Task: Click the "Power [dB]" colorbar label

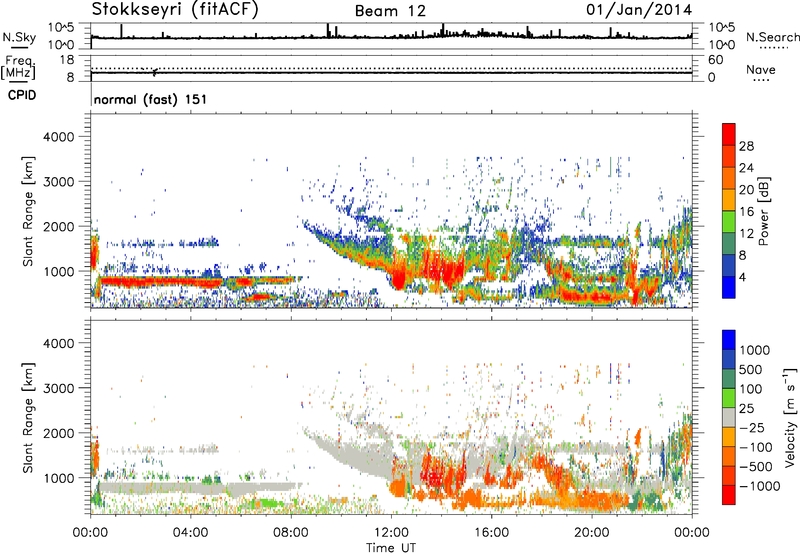Action: tap(763, 211)
